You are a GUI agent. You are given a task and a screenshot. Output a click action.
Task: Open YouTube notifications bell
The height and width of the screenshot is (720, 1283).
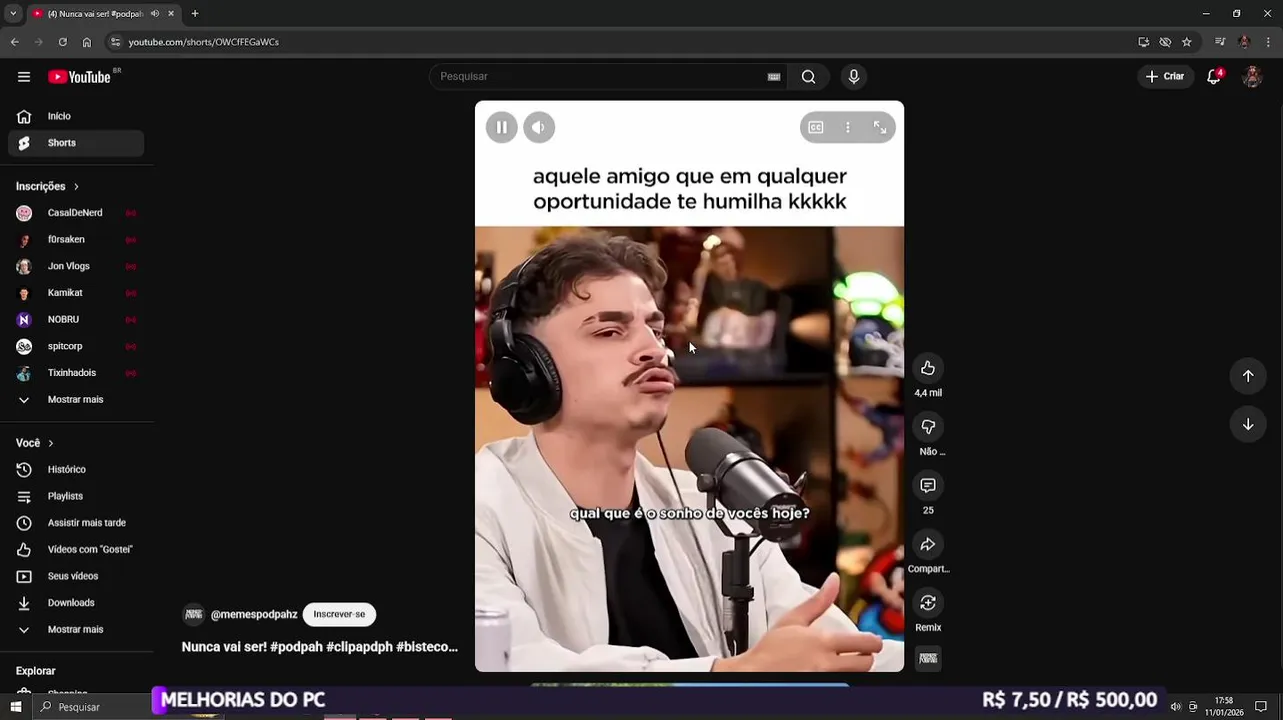click(x=1214, y=77)
